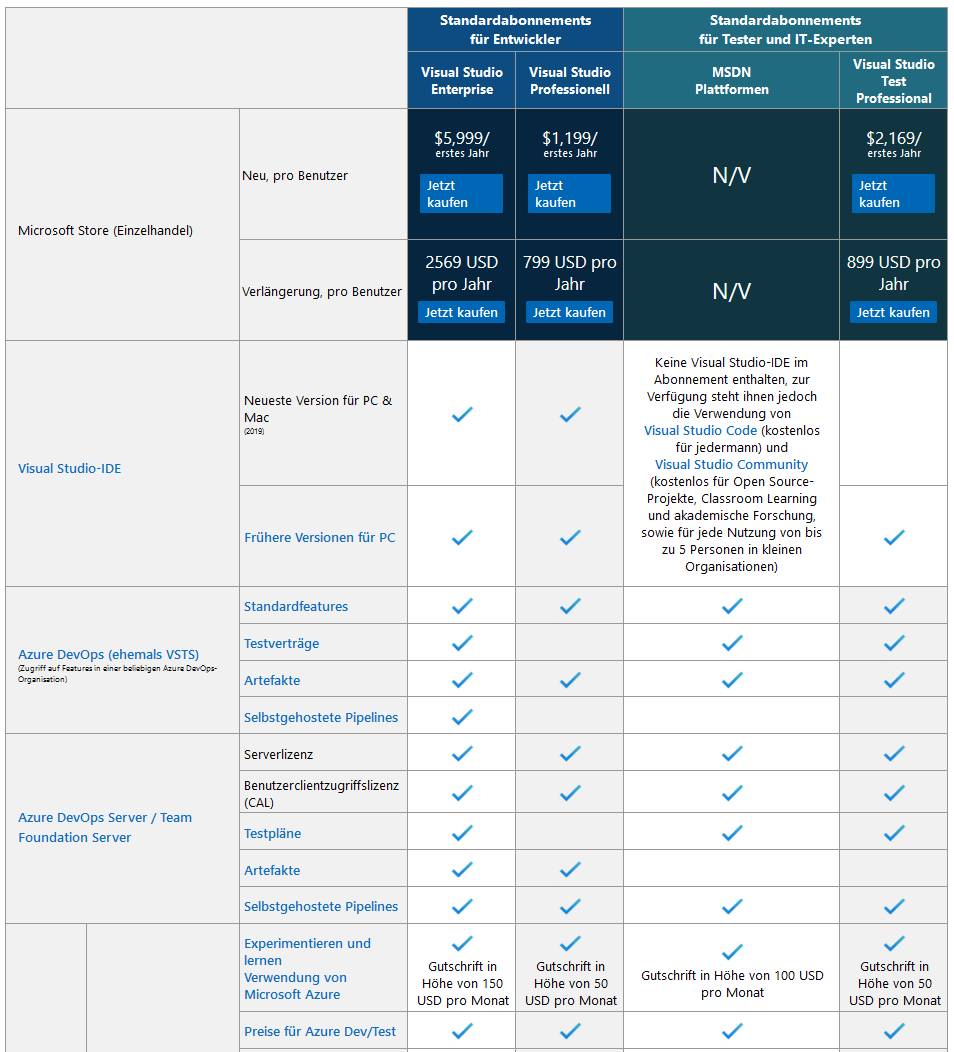Follow the Visual Studio-IDE link
This screenshot has width=954, height=1052.
click(x=69, y=468)
